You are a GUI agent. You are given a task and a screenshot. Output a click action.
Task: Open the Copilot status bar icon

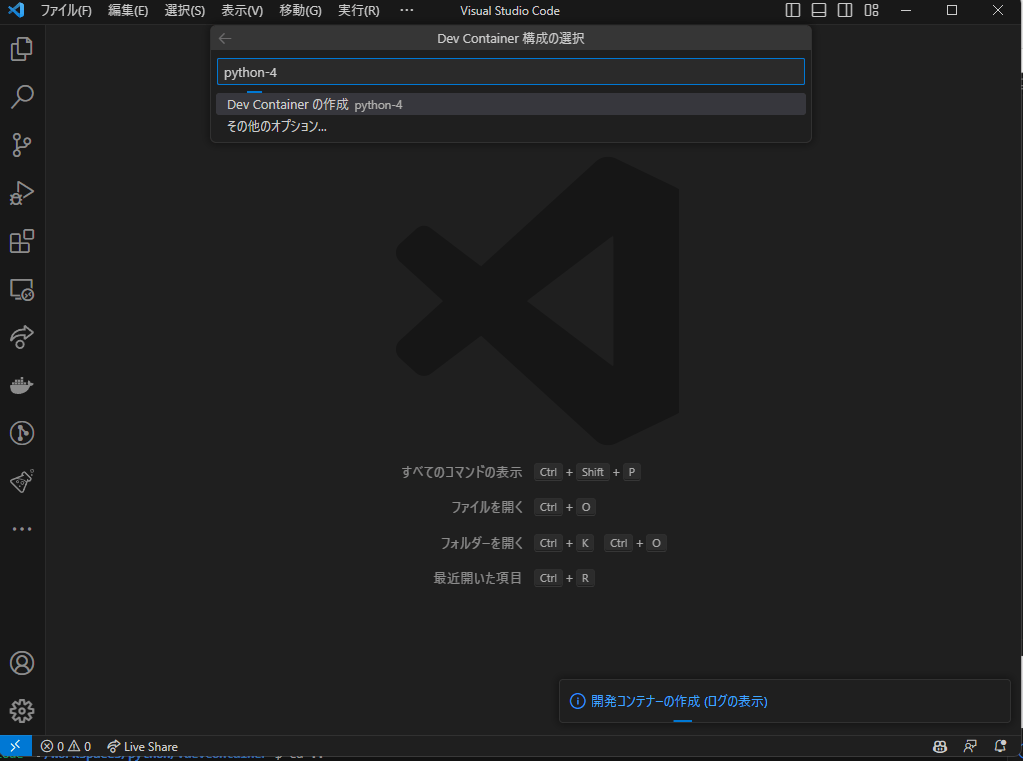[x=939, y=746]
